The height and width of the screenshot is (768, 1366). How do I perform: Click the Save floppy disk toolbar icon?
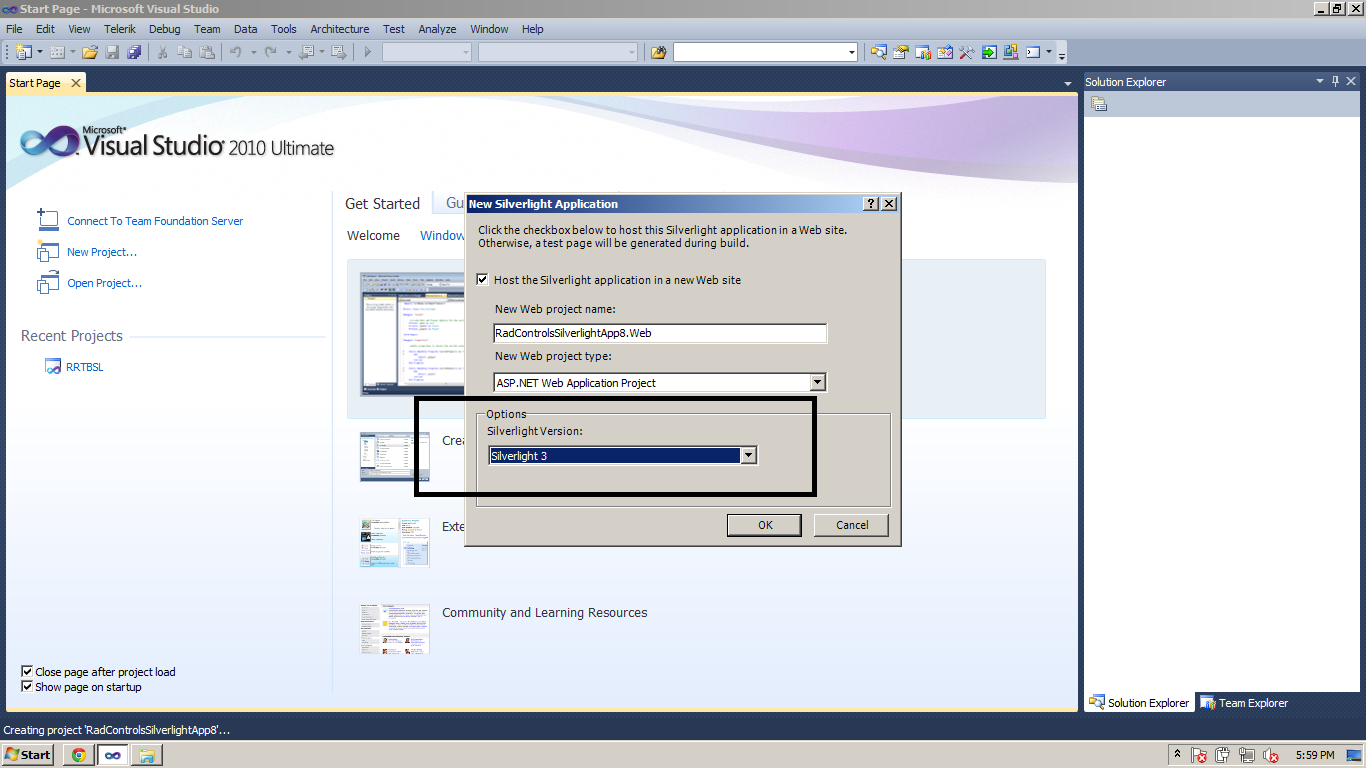click(112, 52)
